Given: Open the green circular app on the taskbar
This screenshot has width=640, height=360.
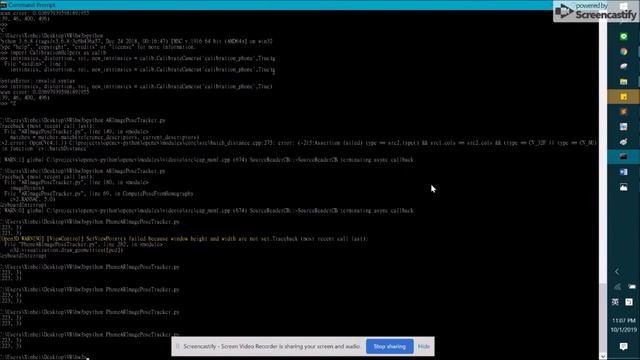Looking at the screenshot, I should point(623,37).
